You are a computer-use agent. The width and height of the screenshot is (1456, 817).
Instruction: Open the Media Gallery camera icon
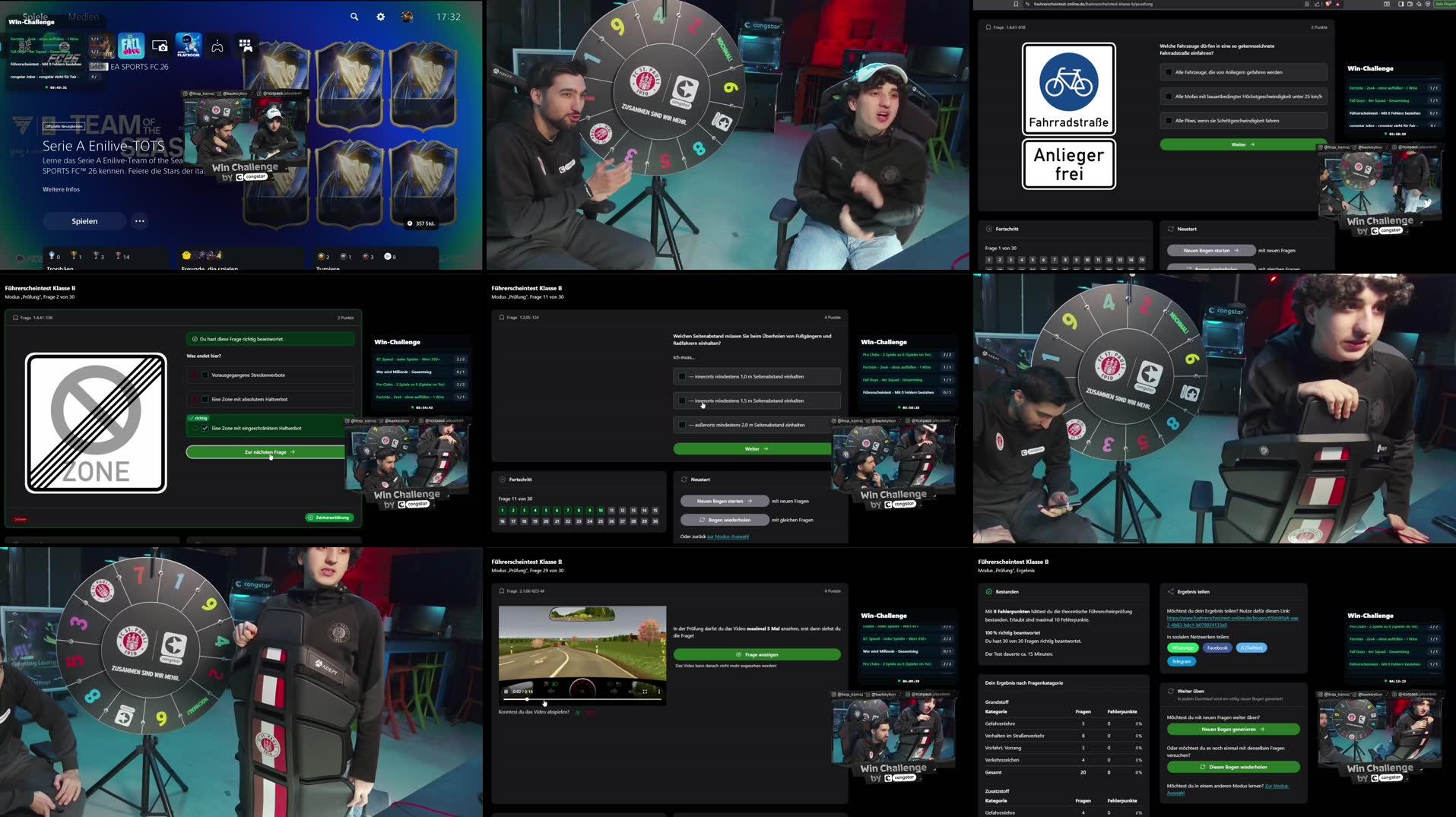tap(160, 46)
